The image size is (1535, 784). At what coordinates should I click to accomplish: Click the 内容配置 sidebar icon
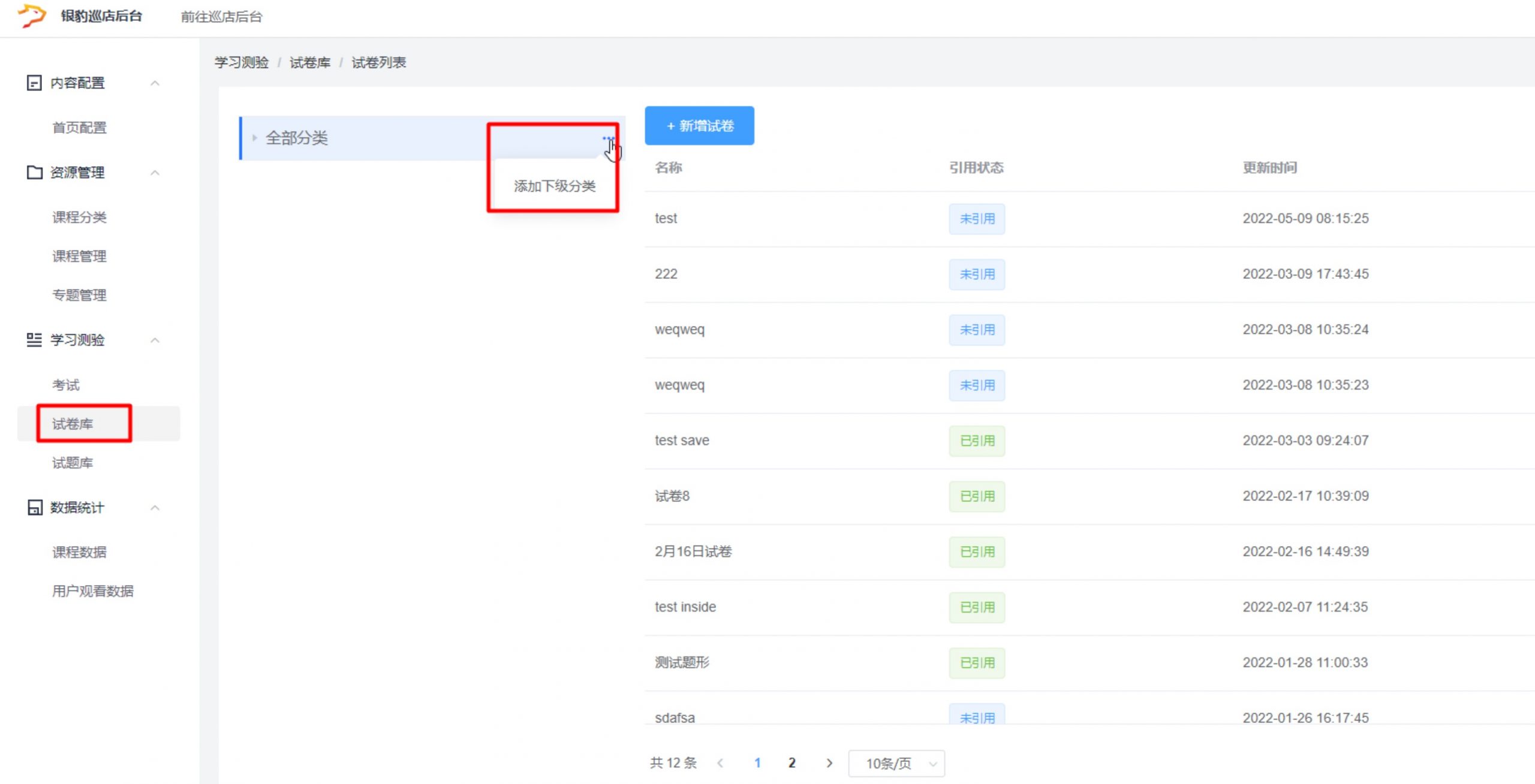[34, 83]
